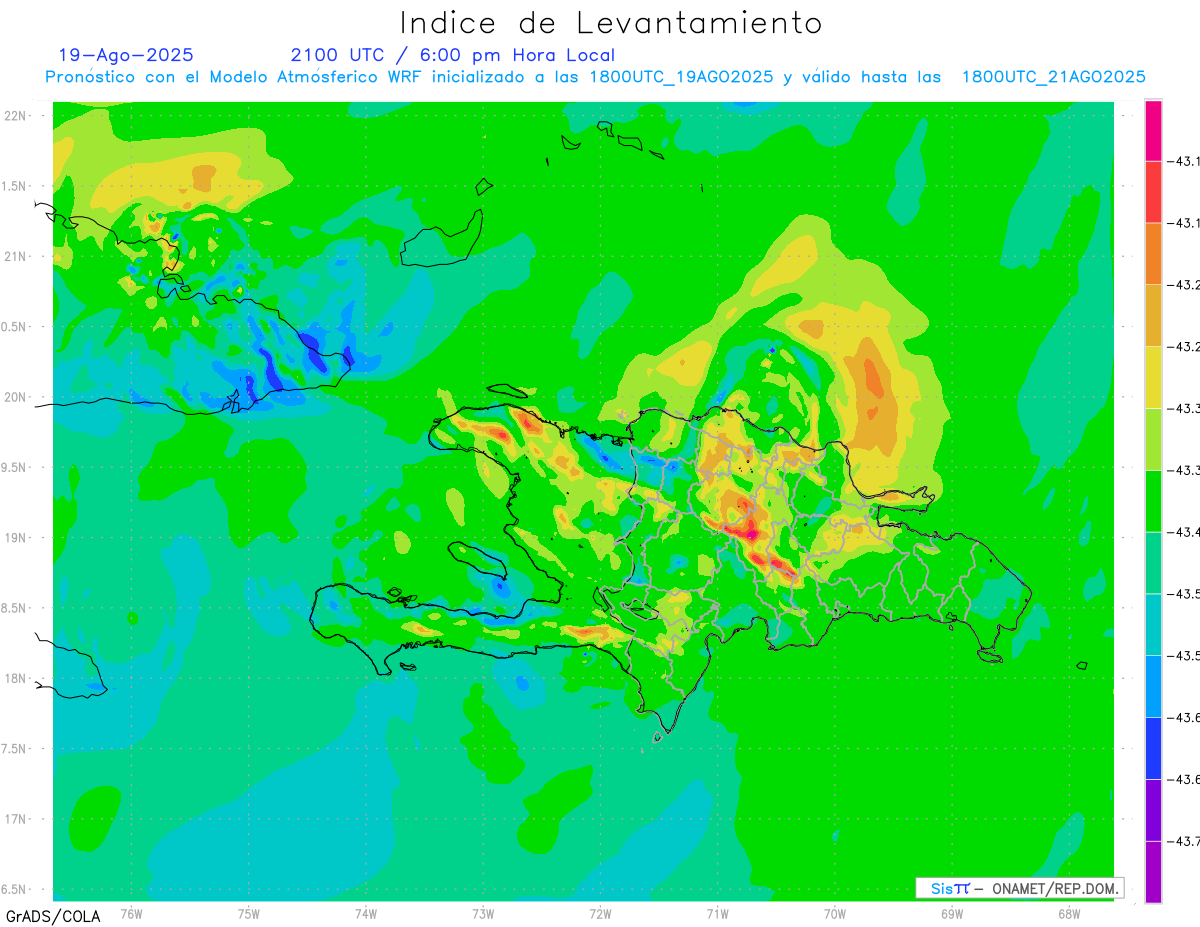Click the cyan legend color block
Viewport: 1200px width, 927px height.
point(1153,625)
